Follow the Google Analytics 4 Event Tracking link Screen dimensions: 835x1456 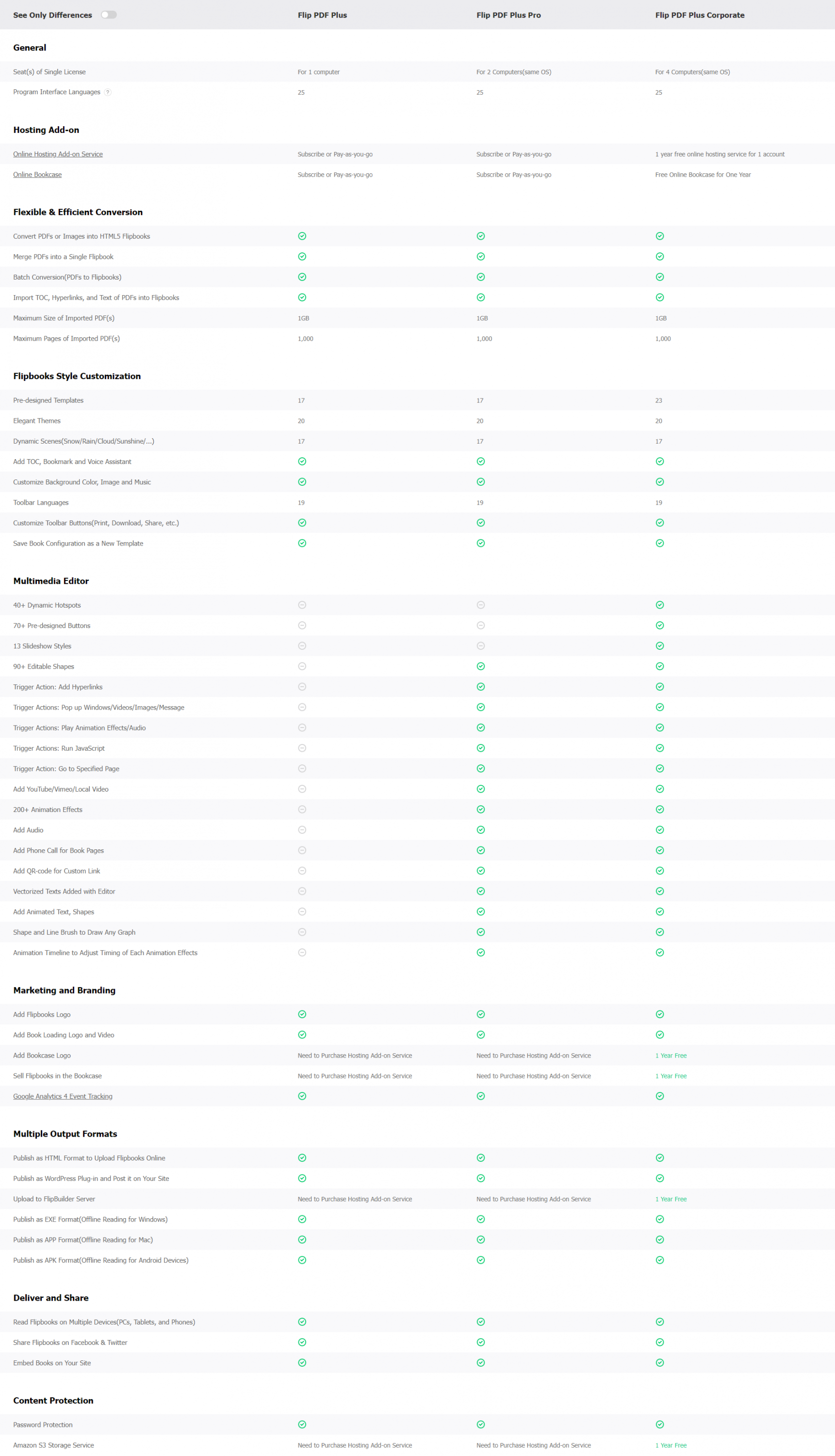click(63, 1097)
